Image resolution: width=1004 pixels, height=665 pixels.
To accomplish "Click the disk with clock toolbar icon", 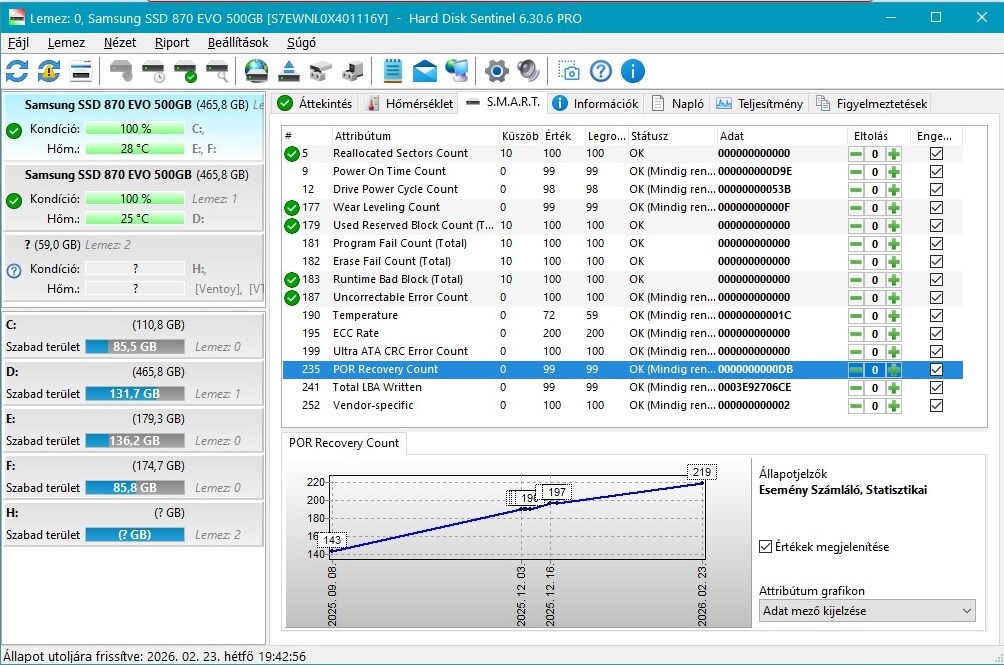I will coord(154,71).
